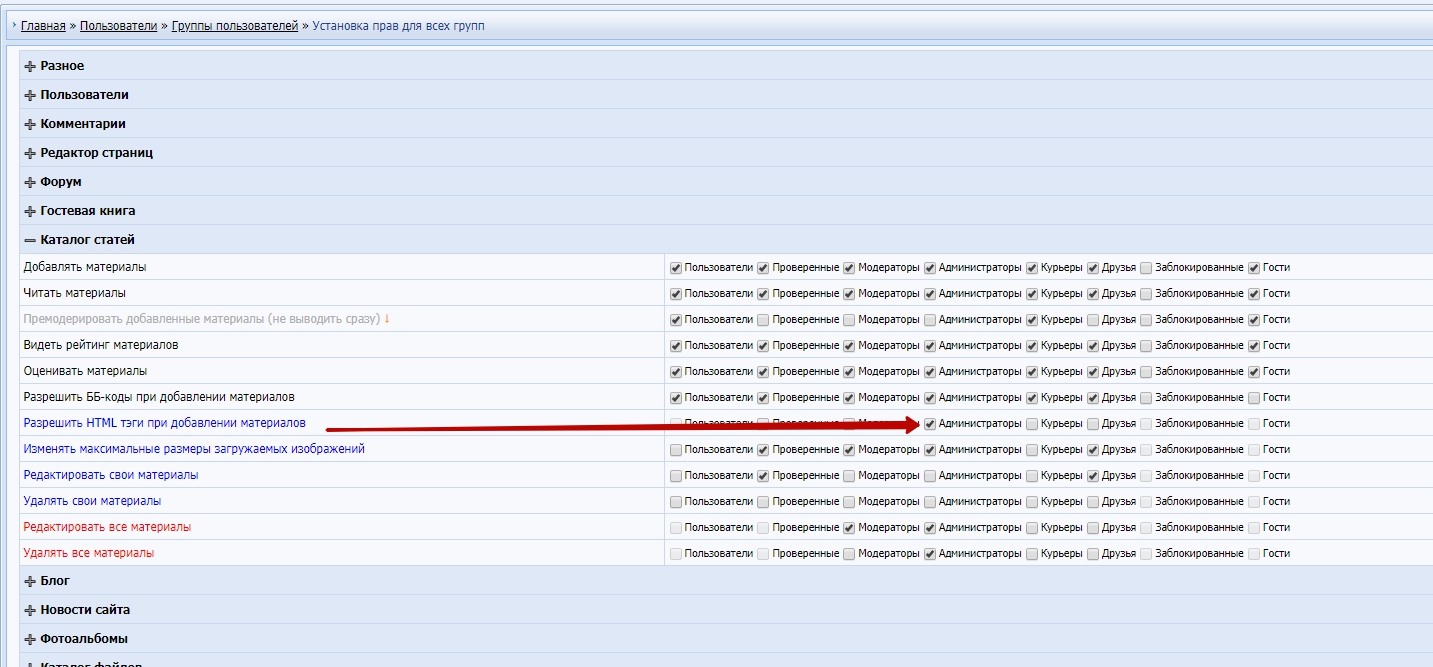This screenshot has height=667, width=1433.
Task: Enable Модераторы for Удалять свои материалы
Action: pyautogui.click(x=849, y=502)
